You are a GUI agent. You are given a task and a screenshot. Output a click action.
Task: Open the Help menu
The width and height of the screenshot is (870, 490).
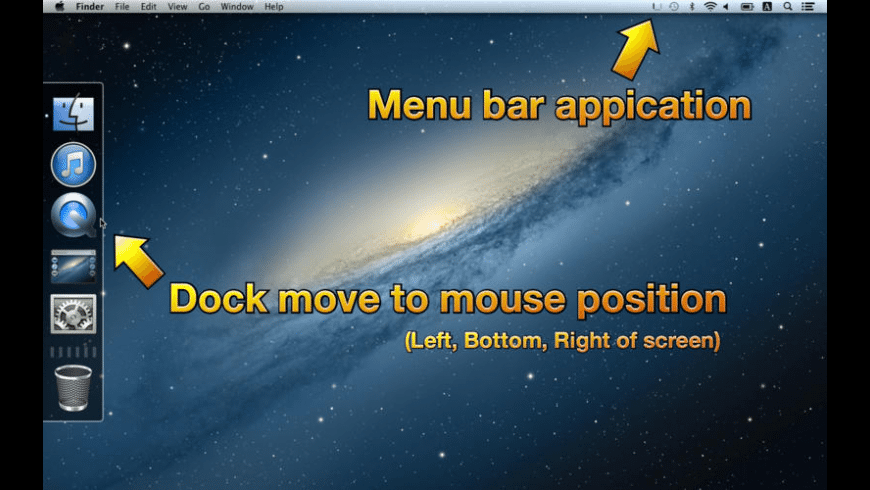click(x=274, y=7)
